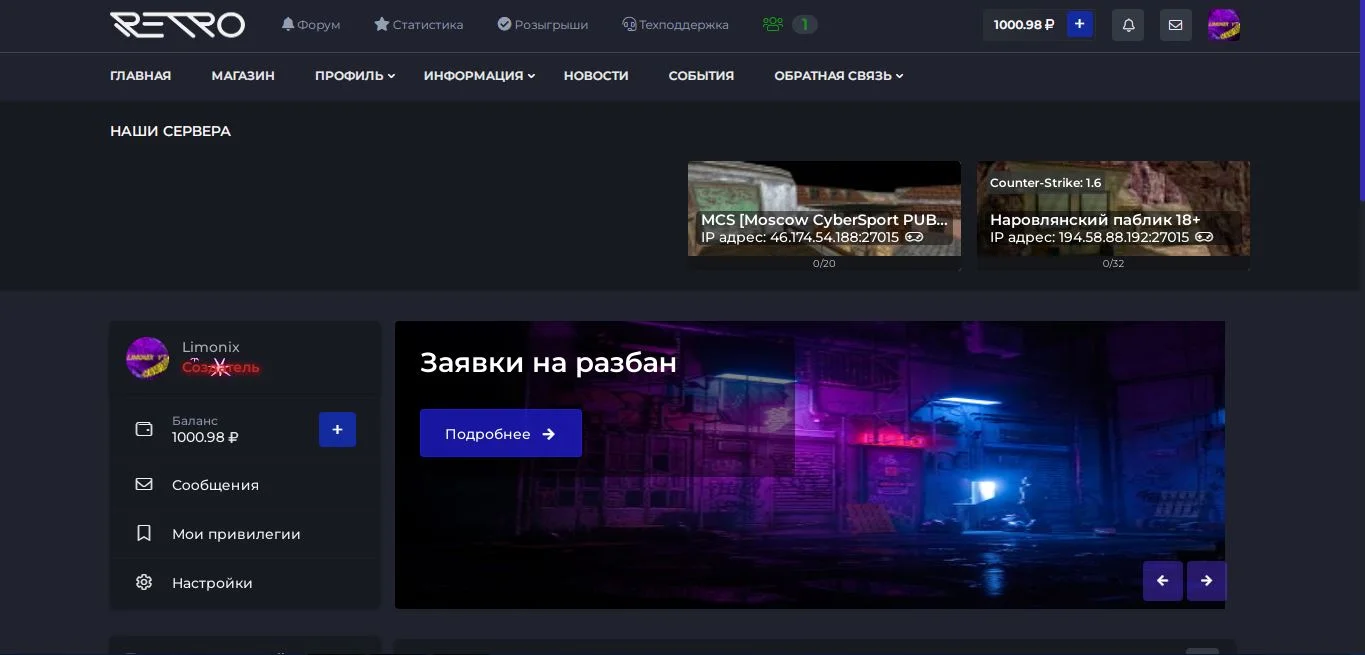Expand the Профиль dropdown menu
This screenshot has width=1365, height=655.
pyautogui.click(x=355, y=76)
